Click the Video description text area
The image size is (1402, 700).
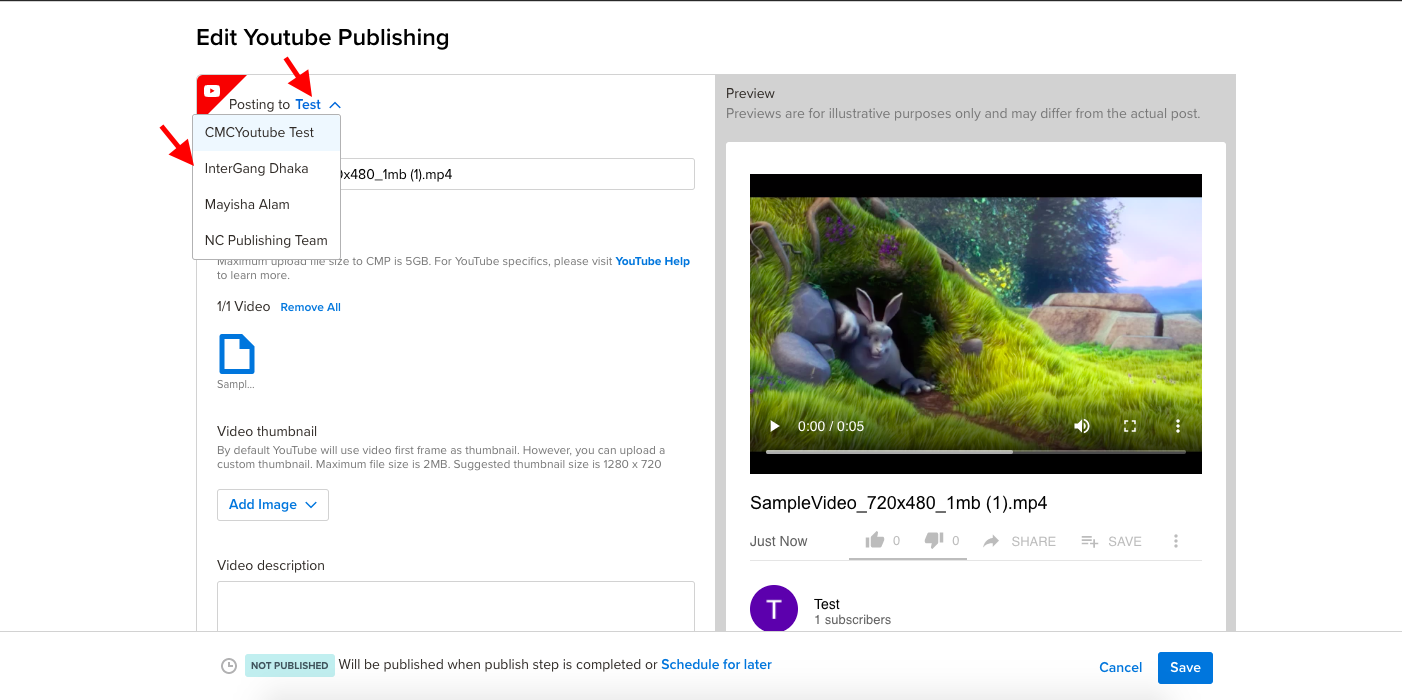coord(456,606)
